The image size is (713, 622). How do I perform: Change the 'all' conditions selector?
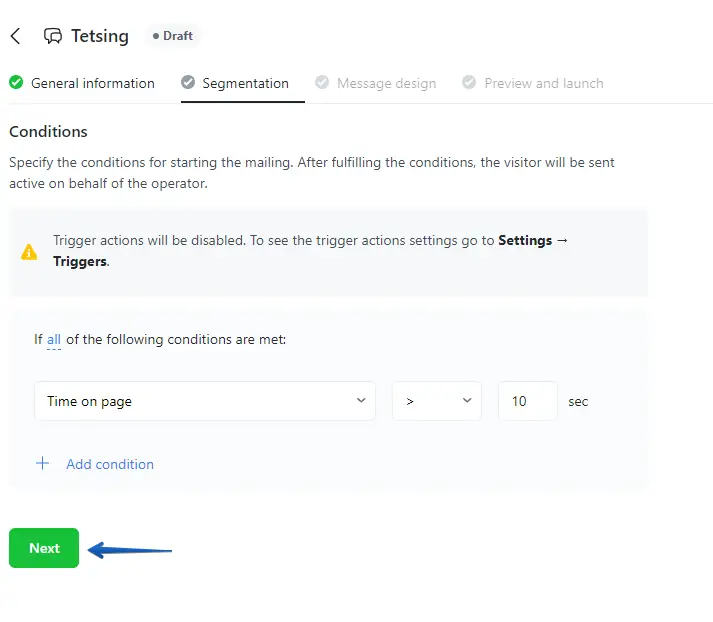tap(54, 340)
